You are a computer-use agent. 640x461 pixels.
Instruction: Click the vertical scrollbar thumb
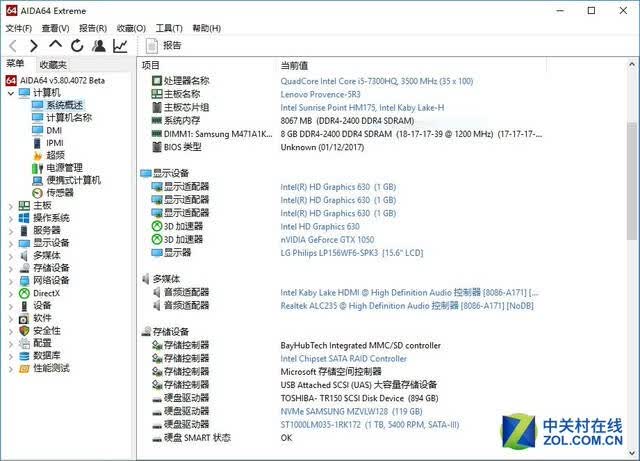pyautogui.click(x=631, y=180)
